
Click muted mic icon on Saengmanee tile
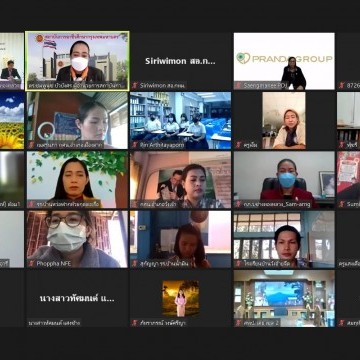coord(238,86)
